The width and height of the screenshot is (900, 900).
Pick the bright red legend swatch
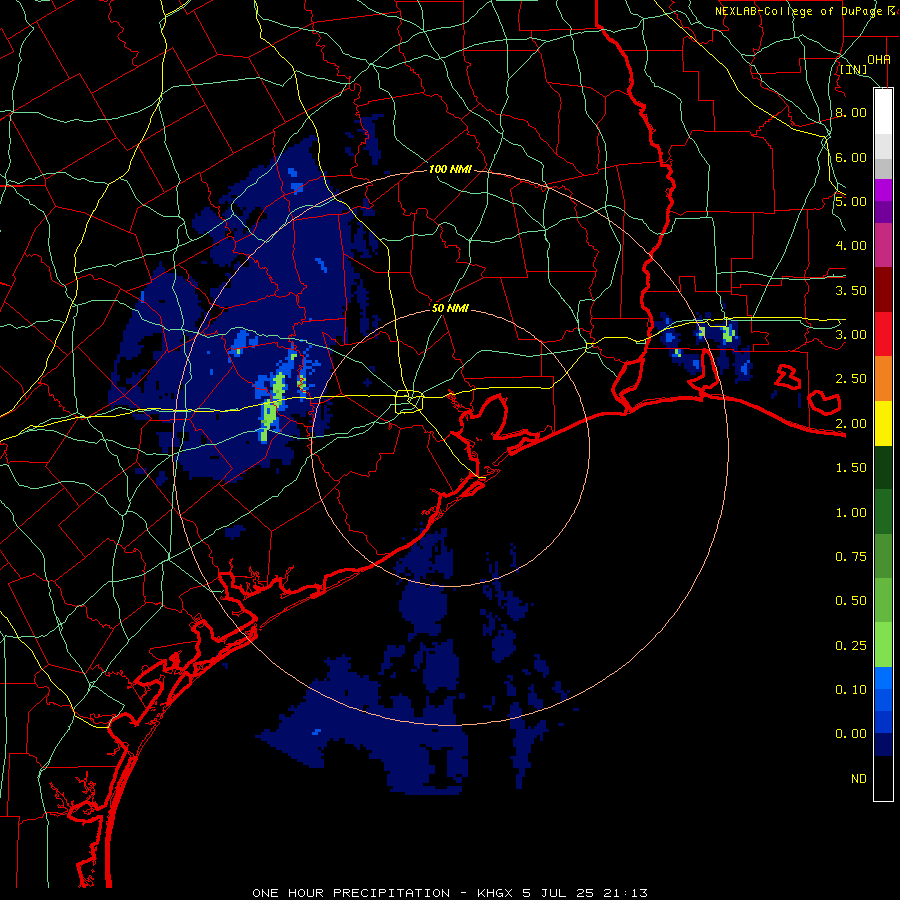coord(883,335)
